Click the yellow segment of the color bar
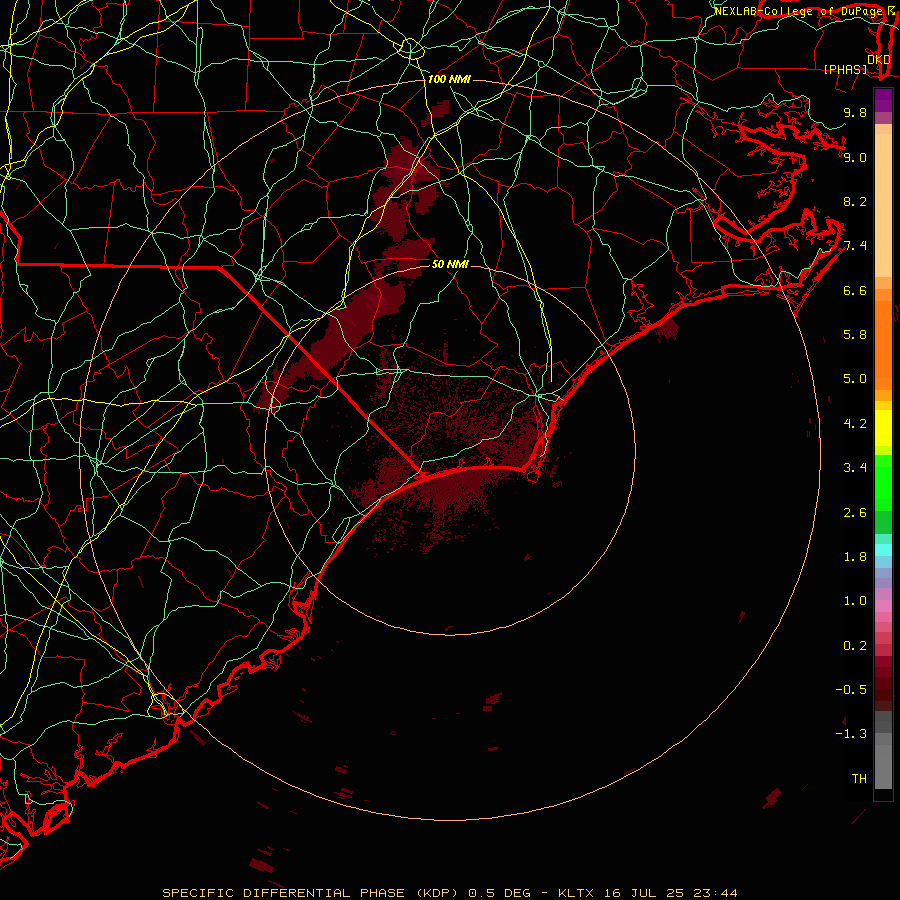 [x=883, y=428]
